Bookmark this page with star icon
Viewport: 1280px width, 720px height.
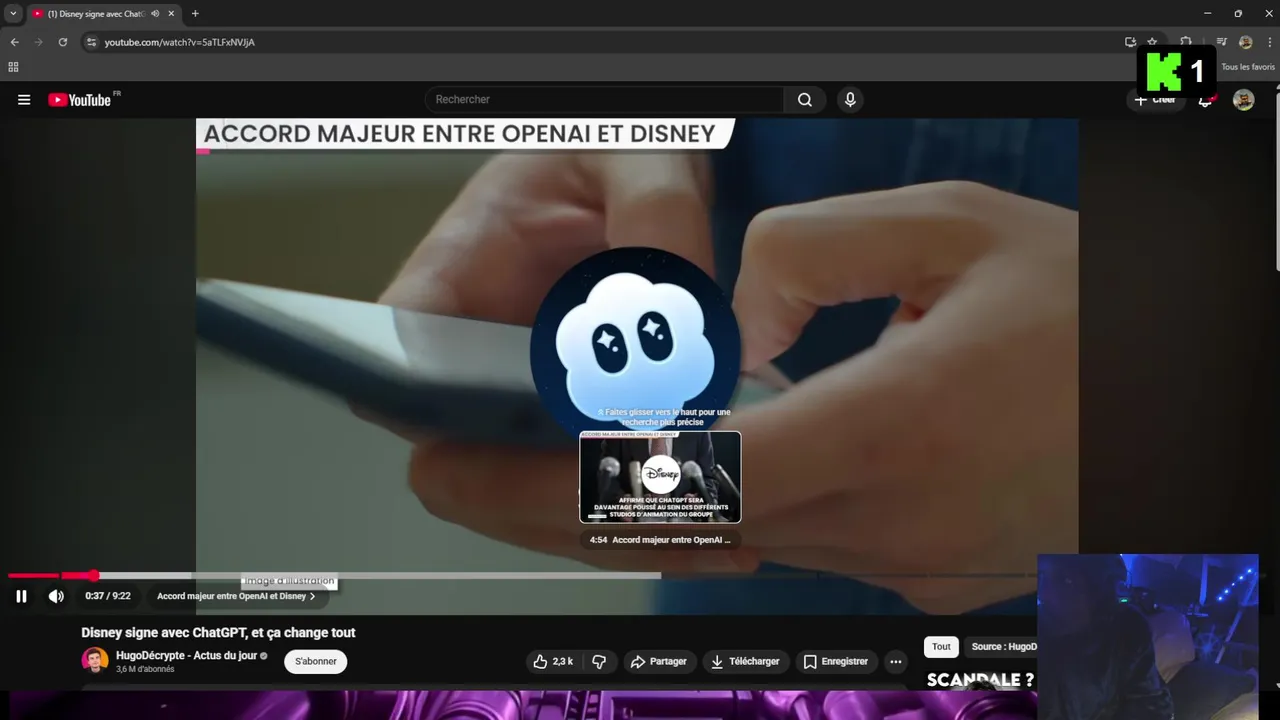(x=1152, y=42)
